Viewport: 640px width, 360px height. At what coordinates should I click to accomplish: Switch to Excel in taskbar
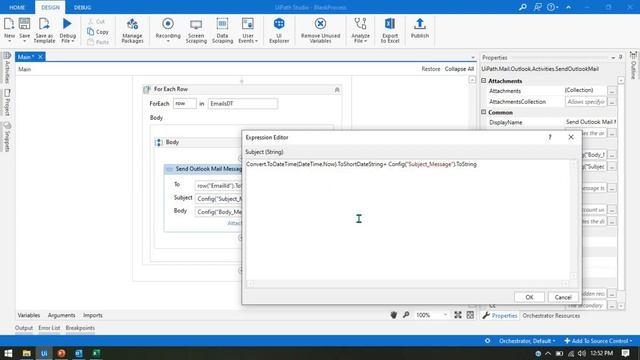click(x=96, y=353)
